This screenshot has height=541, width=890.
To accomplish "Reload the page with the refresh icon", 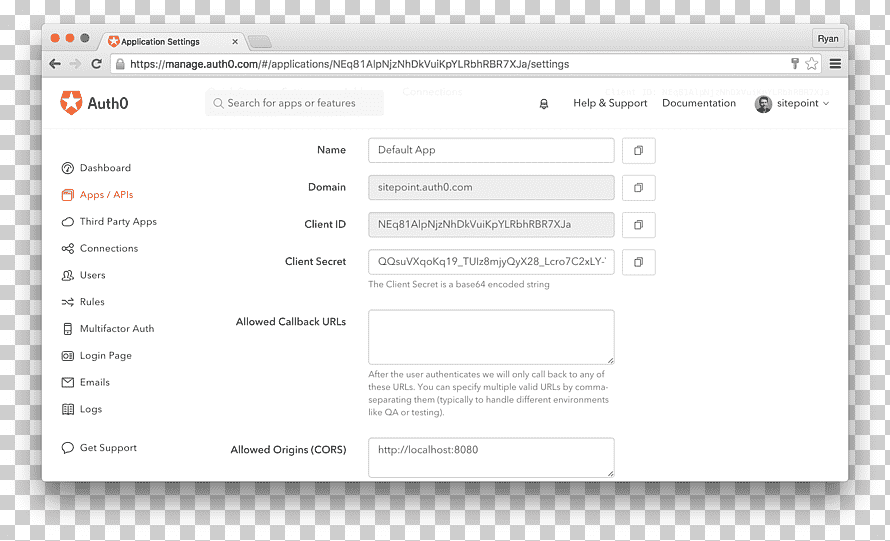I will [x=96, y=64].
